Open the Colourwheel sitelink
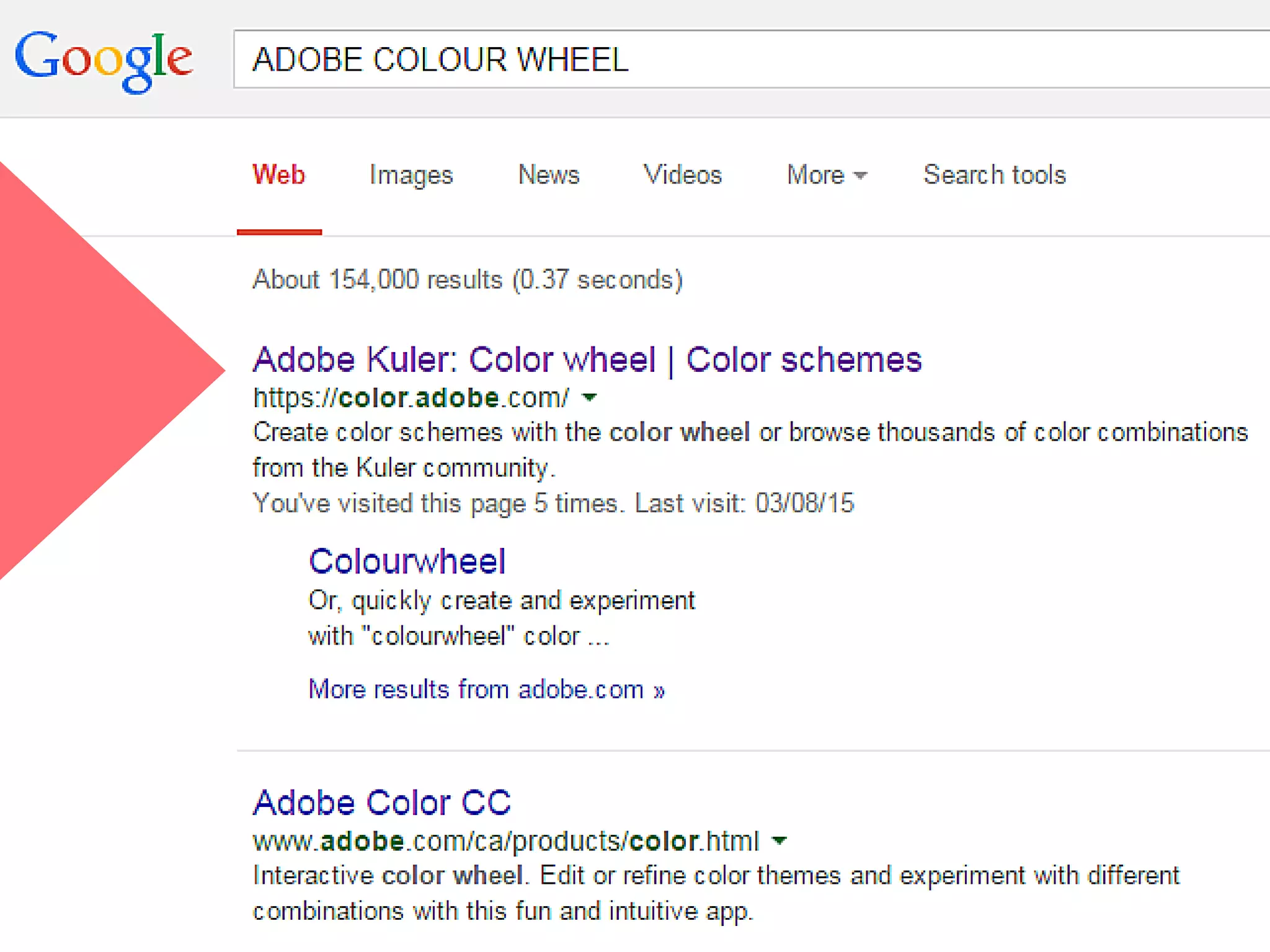1270x952 pixels. [407, 562]
